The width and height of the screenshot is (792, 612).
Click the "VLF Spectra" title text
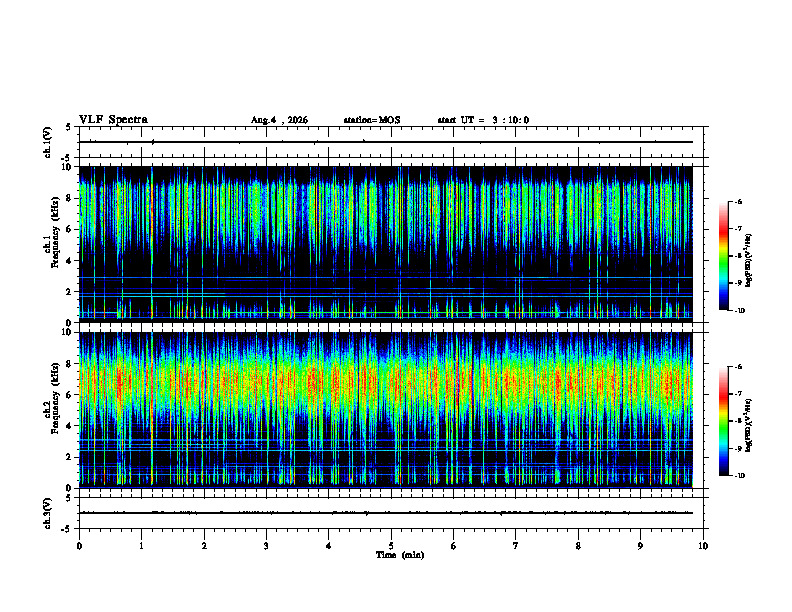(113, 120)
